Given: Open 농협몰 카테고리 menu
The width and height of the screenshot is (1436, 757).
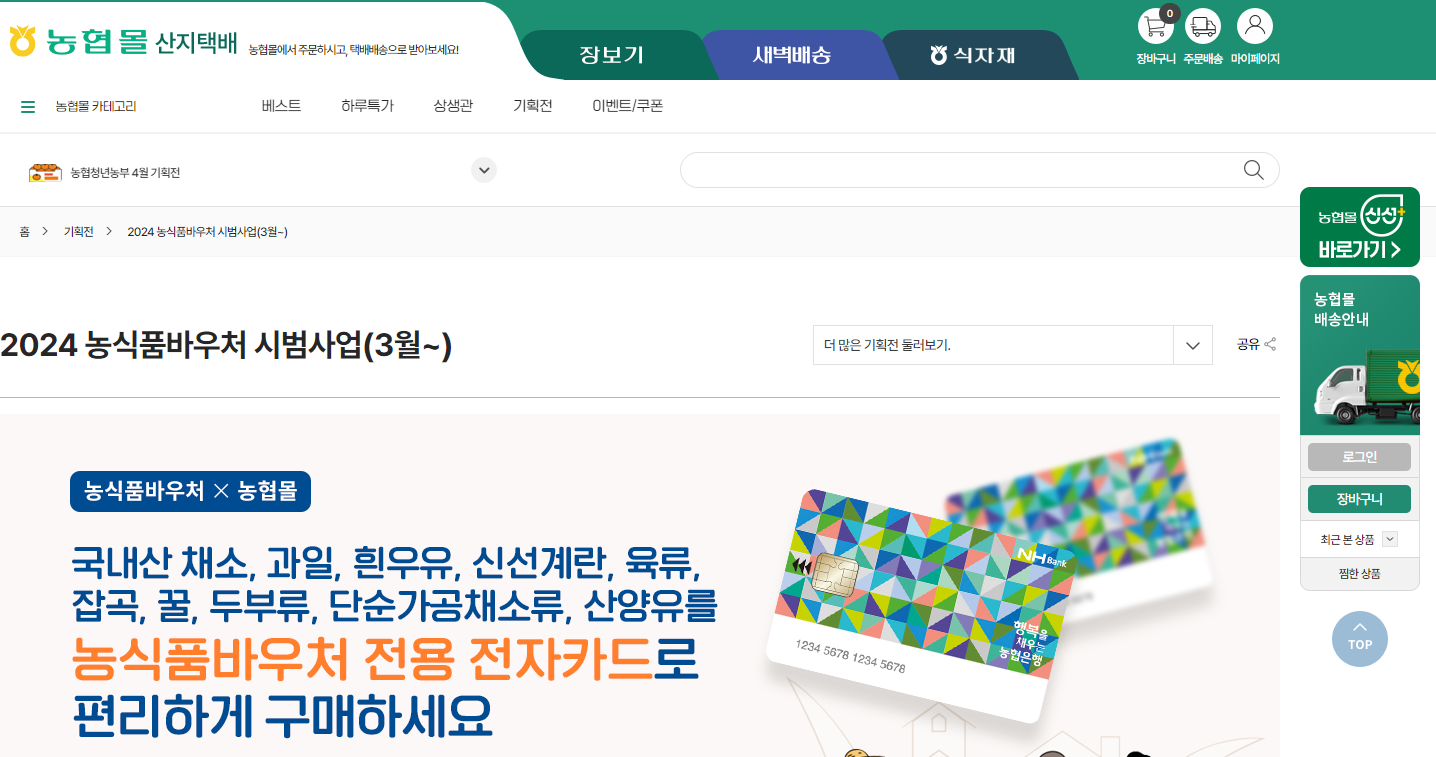Looking at the screenshot, I should coord(96,107).
